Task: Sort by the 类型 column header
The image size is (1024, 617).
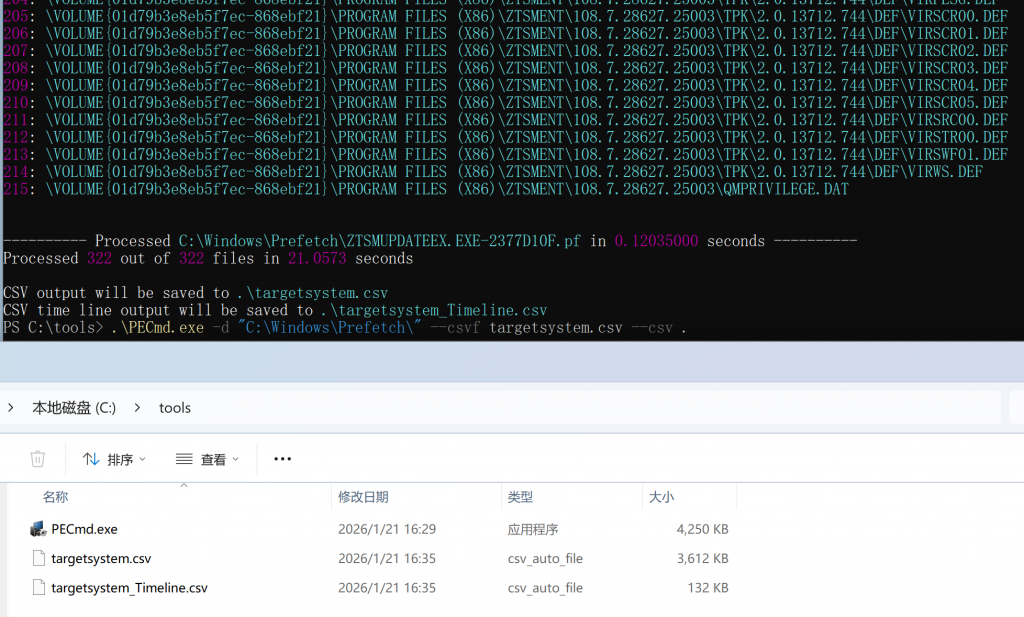Action: pyautogui.click(x=520, y=497)
